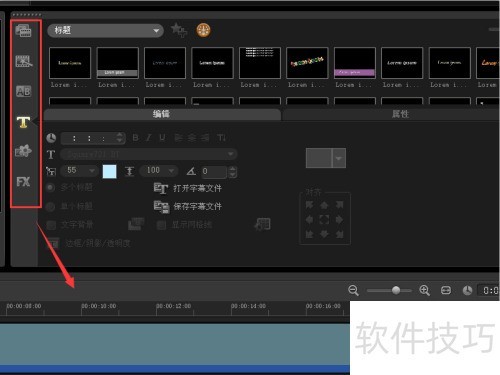Viewport: 500px width, 375px height.
Task: Click the project duration clock icon near timeline
Action: (x=467, y=290)
